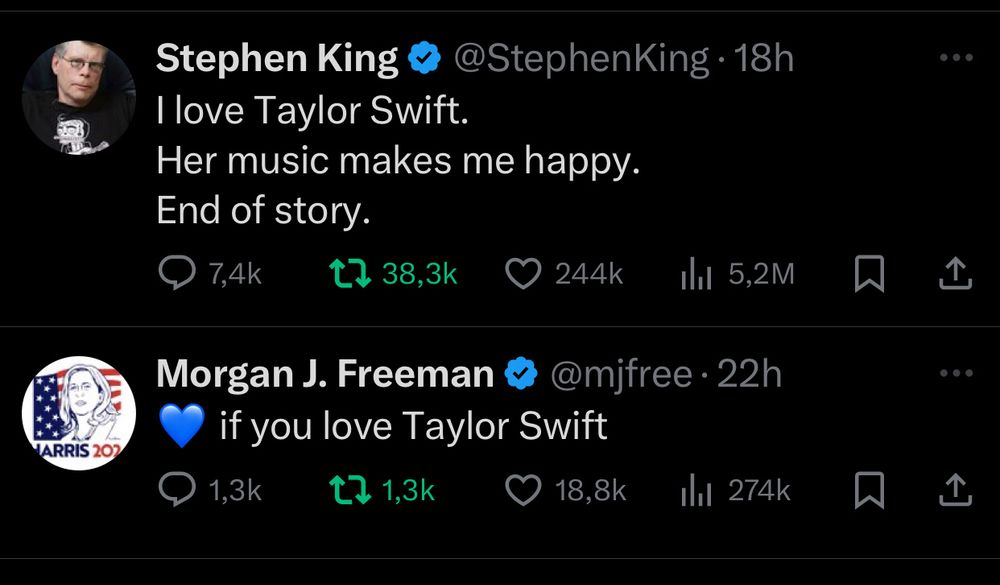Open Morgan J. Freeman's profile avatar
This screenshot has width=1000, height=585.
(x=79, y=412)
